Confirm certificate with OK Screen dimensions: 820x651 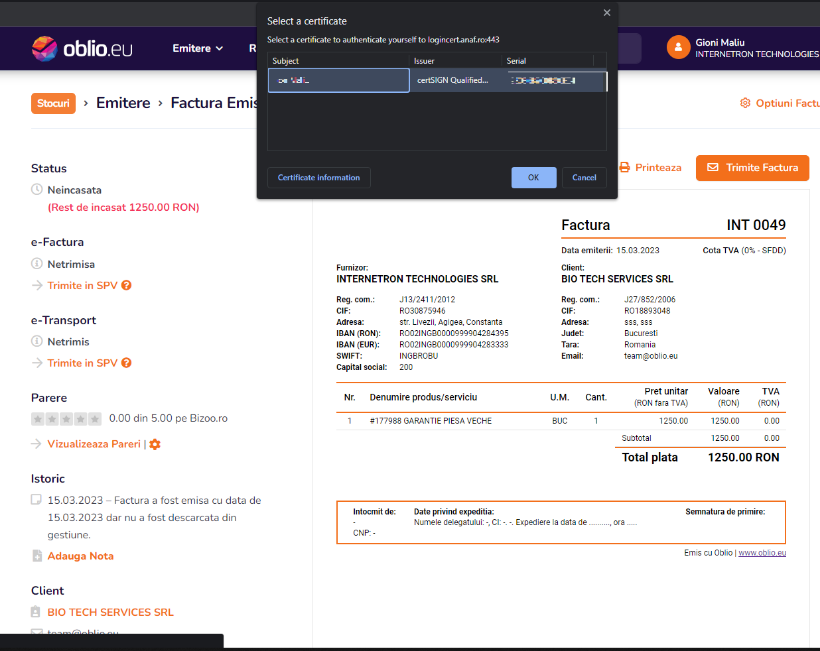tap(533, 177)
